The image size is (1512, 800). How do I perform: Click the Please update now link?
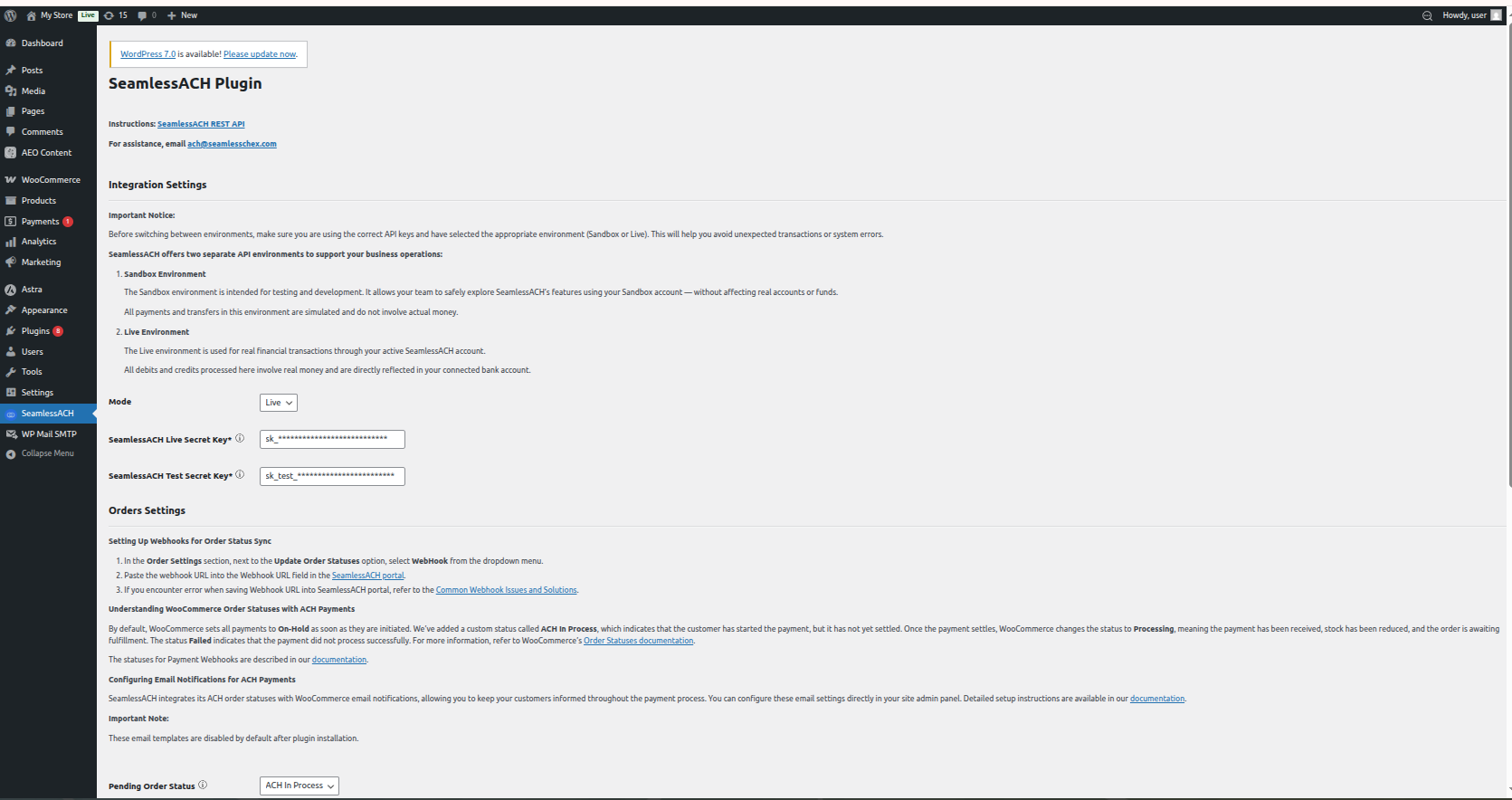pyautogui.click(x=260, y=54)
